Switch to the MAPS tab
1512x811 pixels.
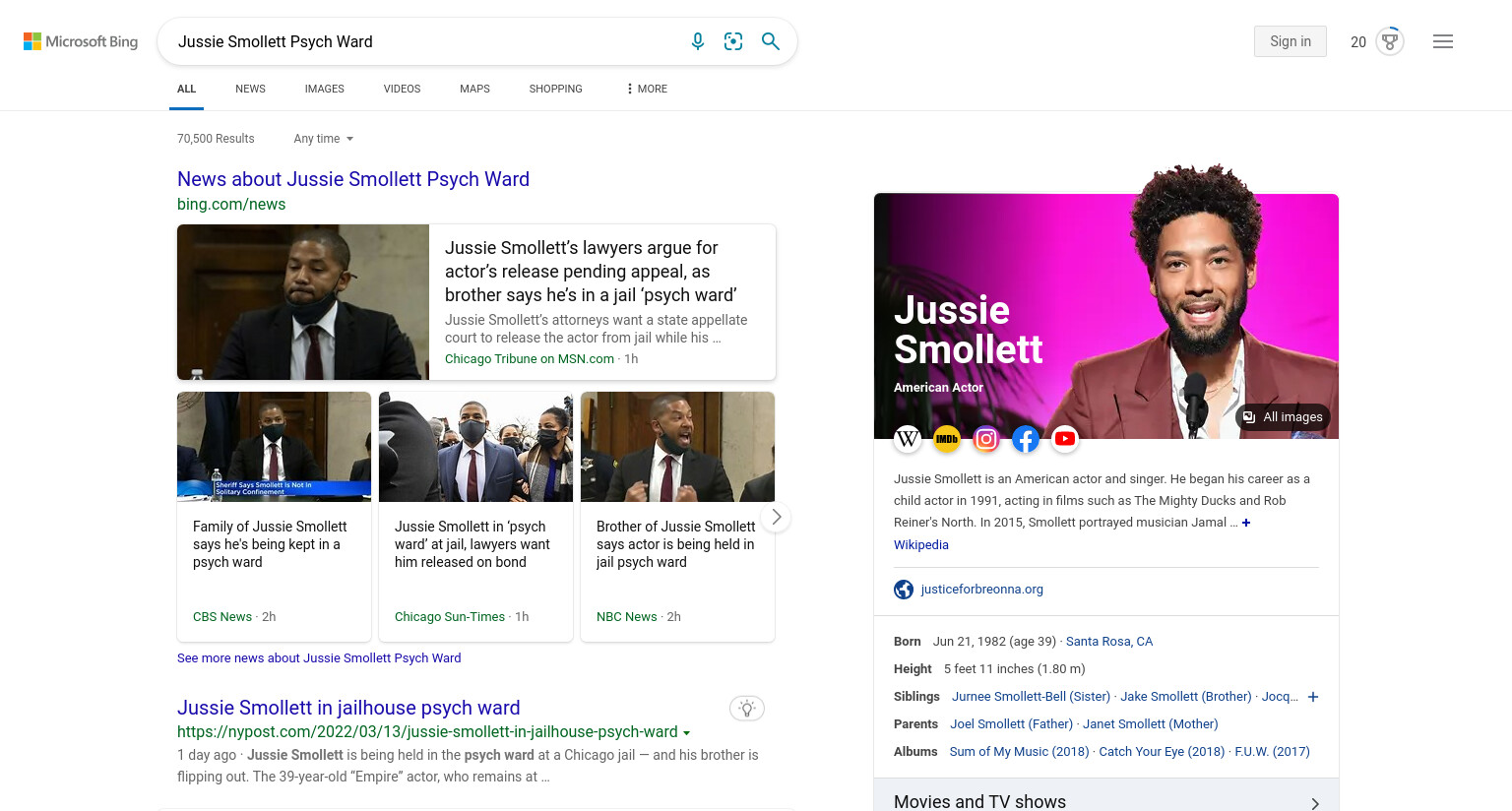(x=474, y=89)
